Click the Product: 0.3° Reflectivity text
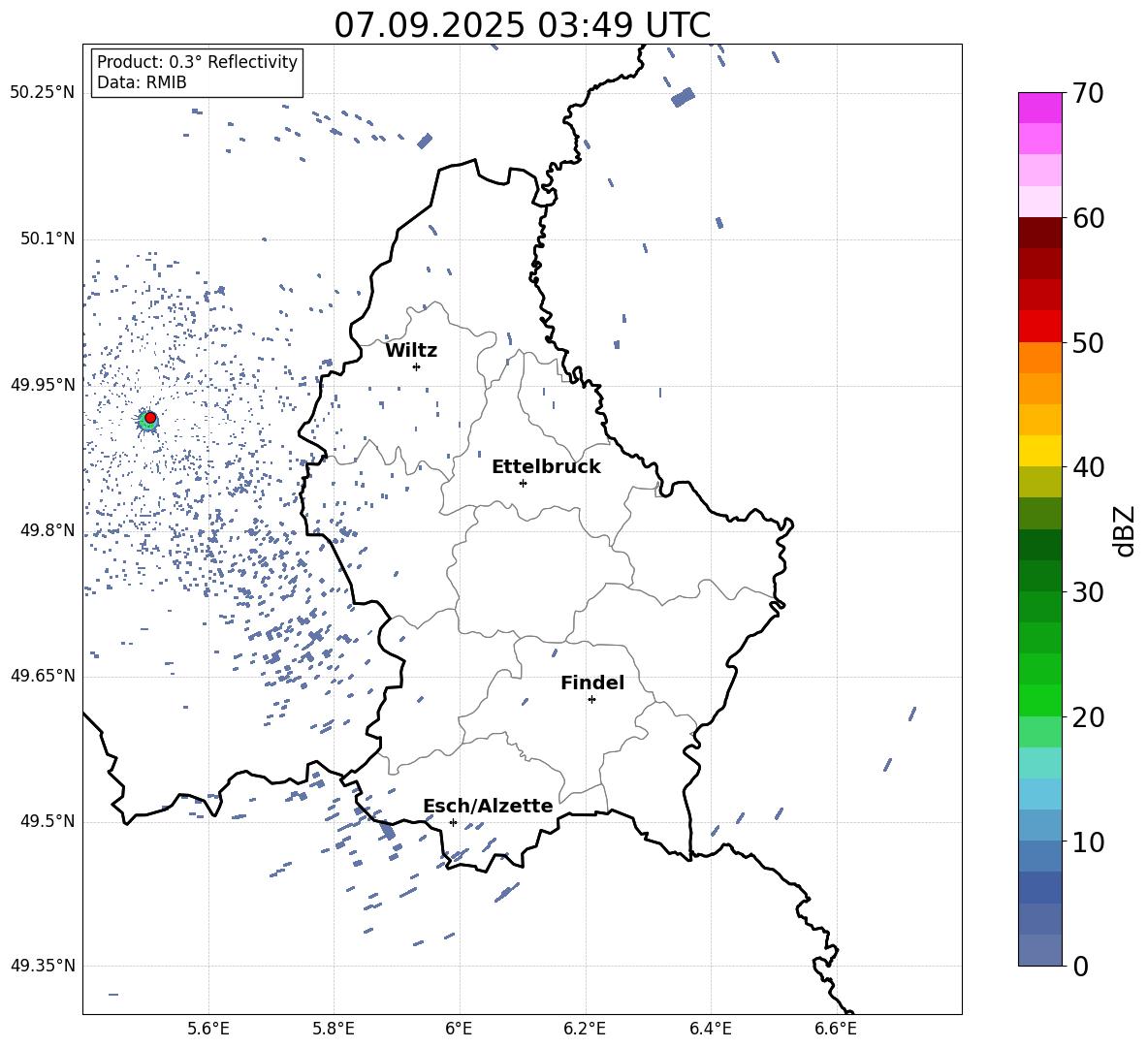Viewport: 1148px width, 1048px height. click(x=197, y=62)
